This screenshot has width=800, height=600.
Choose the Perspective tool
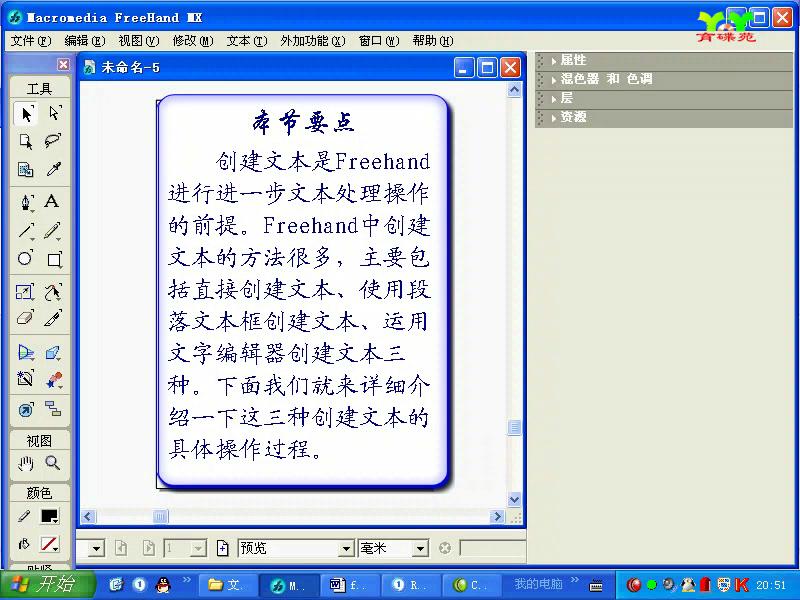tap(26, 353)
